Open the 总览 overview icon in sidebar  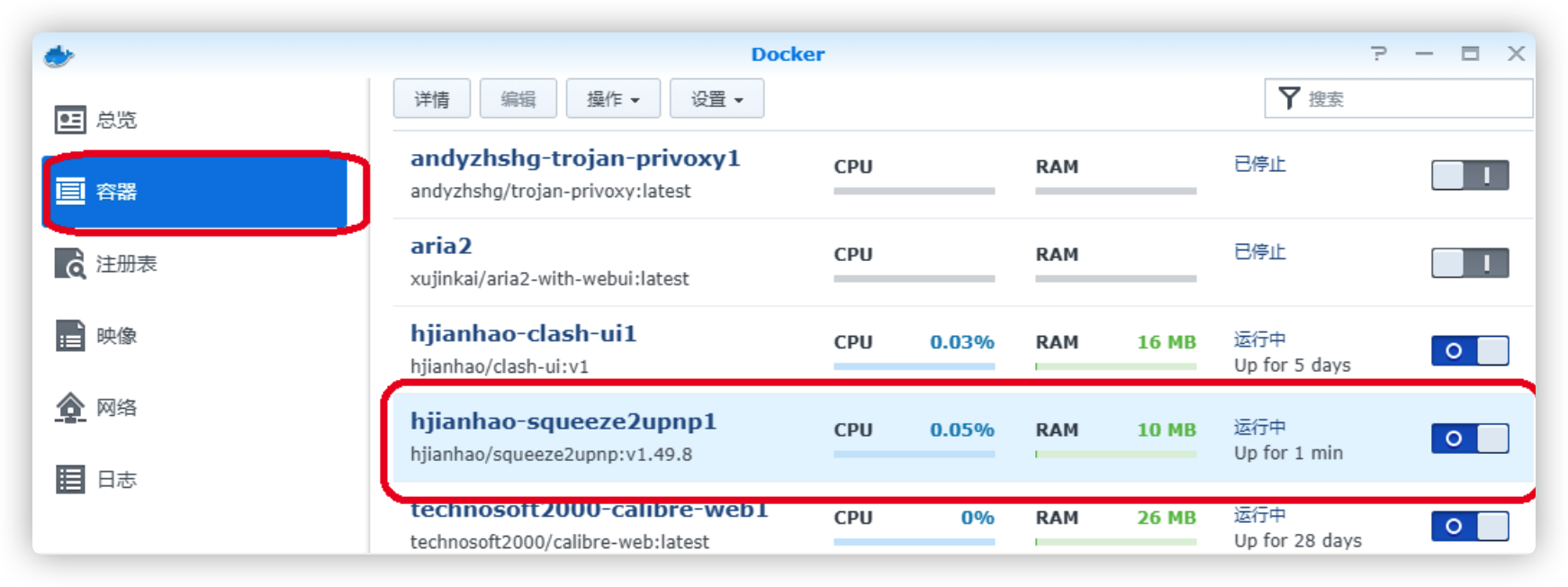tap(70, 120)
